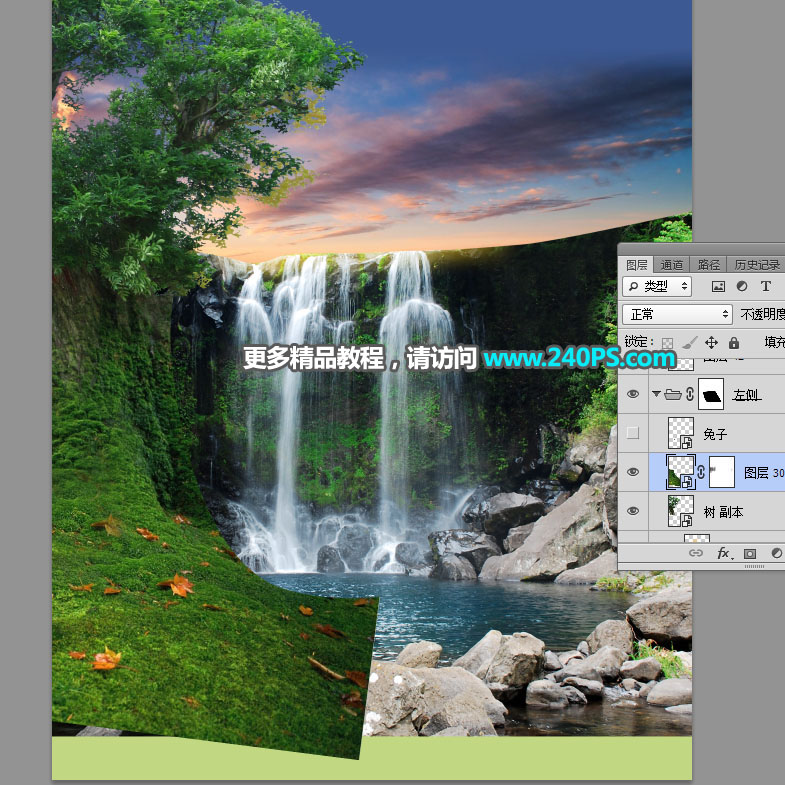Viewport: 785px width, 785px height.
Task: Select the 左侧 group mask thumbnail
Action: point(711,394)
